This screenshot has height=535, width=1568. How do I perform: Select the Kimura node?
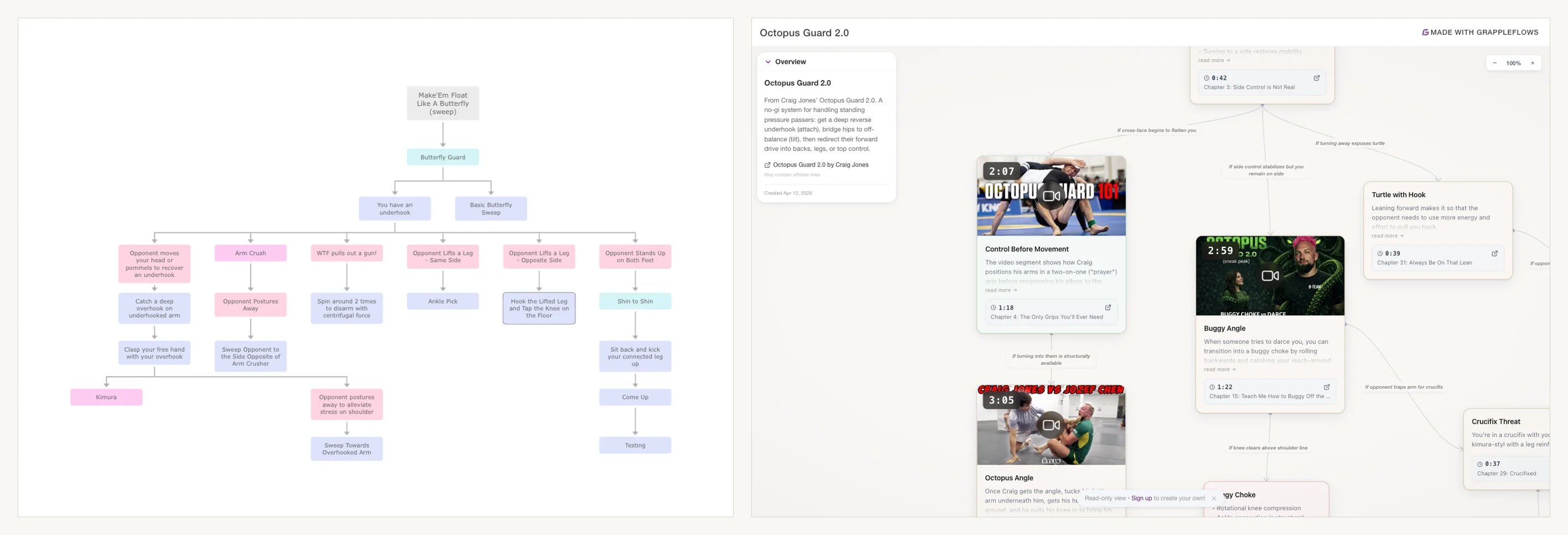click(x=106, y=398)
